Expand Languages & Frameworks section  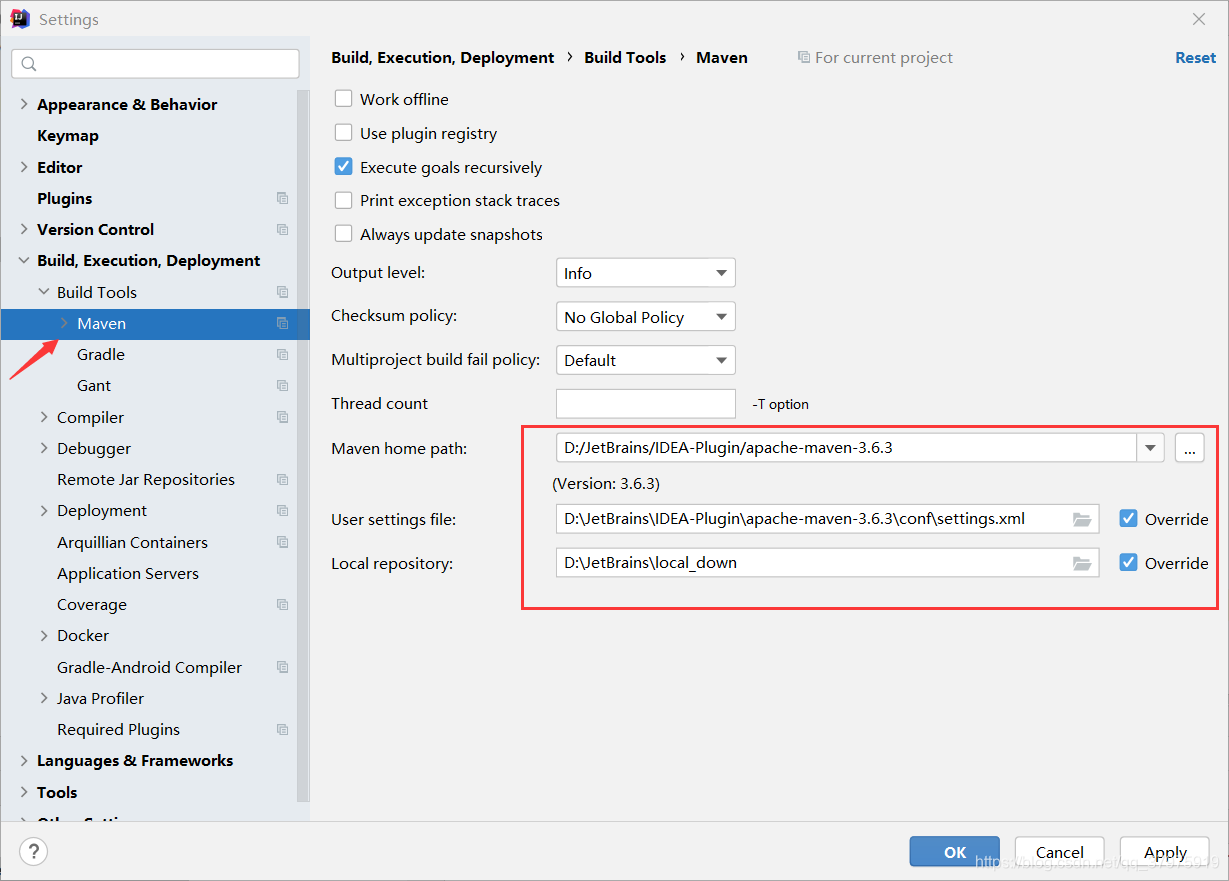(x=24, y=760)
